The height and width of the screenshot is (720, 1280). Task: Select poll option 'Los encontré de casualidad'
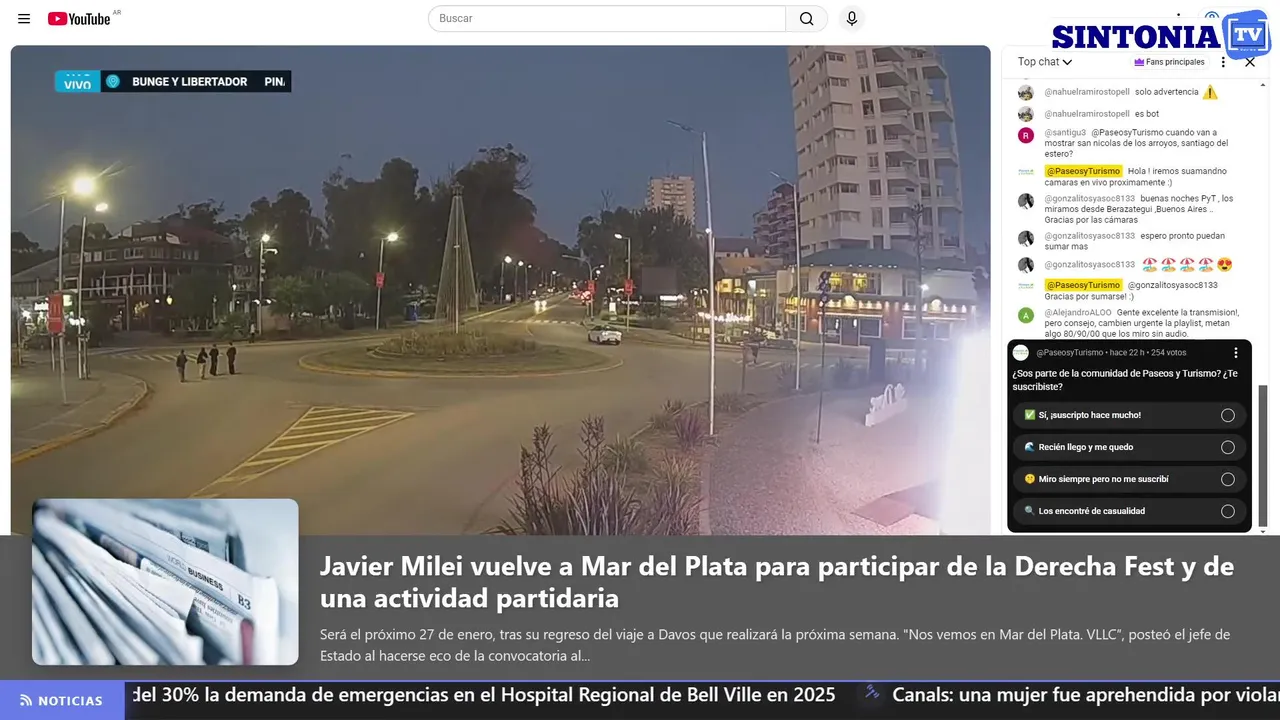tap(1130, 511)
